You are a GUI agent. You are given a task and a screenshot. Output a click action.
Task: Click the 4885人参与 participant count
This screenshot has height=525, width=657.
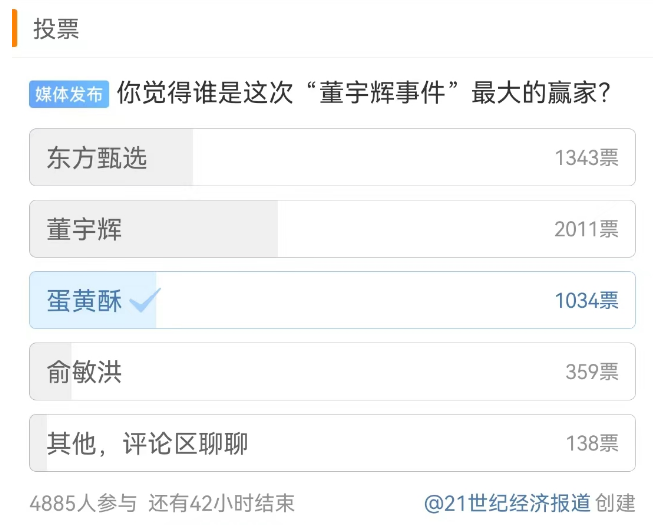(x=83, y=503)
